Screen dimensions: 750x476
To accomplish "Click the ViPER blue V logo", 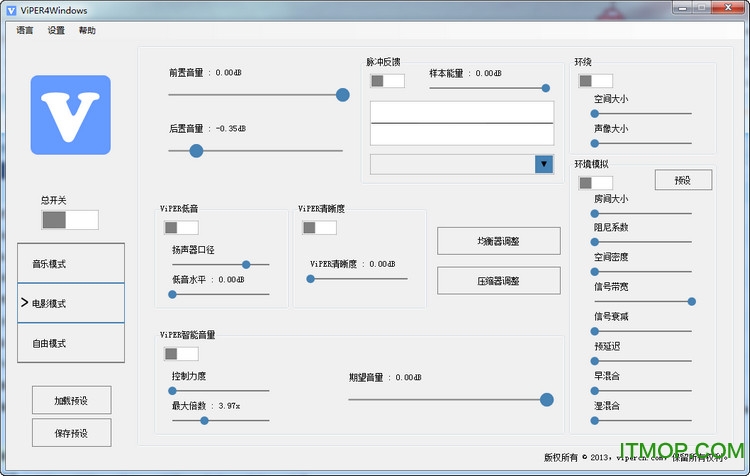I will [x=71, y=115].
